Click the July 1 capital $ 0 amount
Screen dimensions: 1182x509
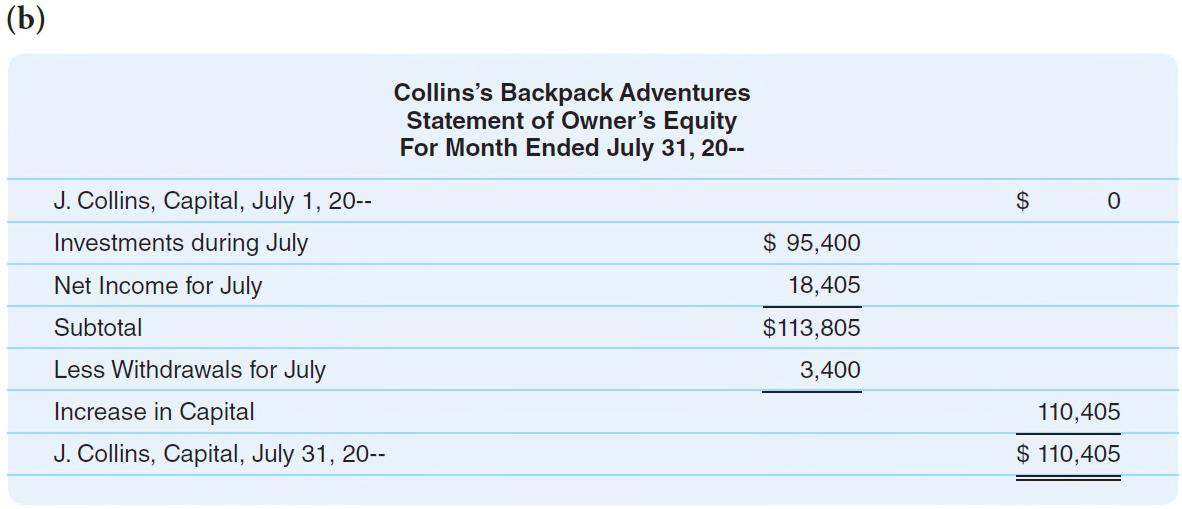pyautogui.click(x=1068, y=201)
